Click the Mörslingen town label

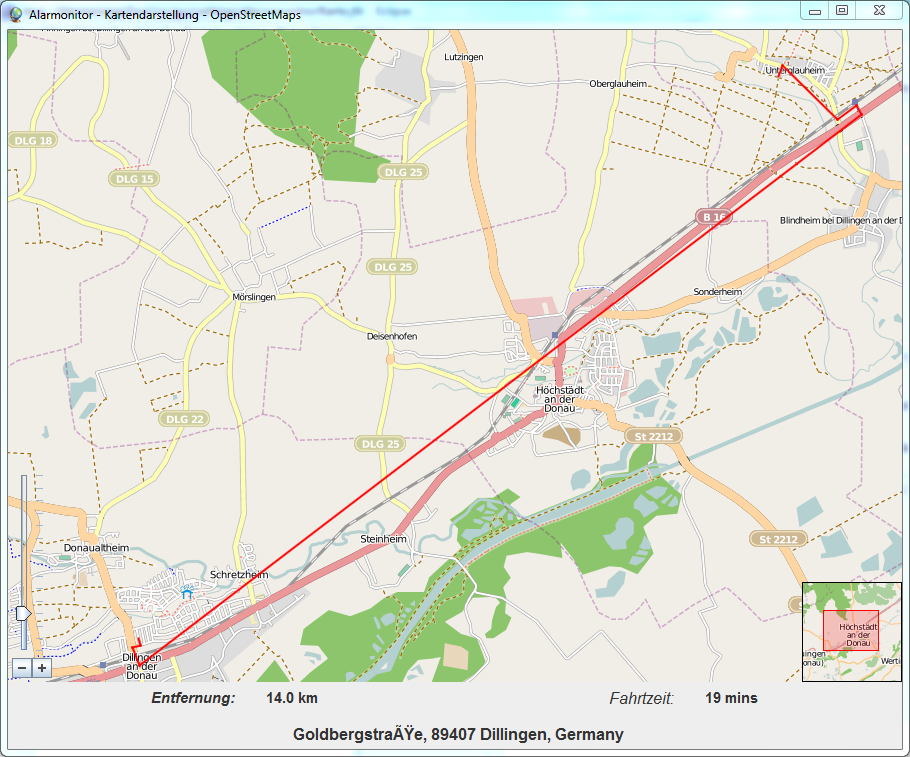(x=252, y=299)
